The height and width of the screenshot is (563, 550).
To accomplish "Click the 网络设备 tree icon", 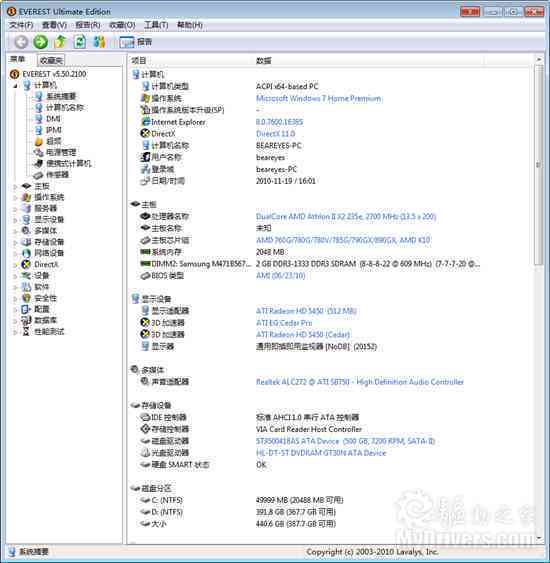I will click(26, 253).
